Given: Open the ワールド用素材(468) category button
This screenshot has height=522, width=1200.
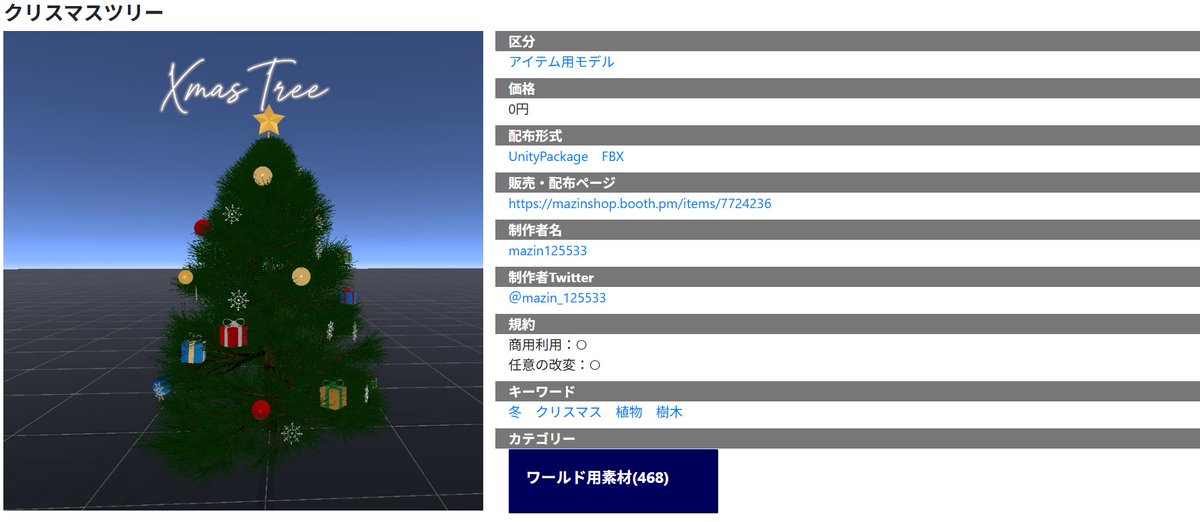Looking at the screenshot, I should tap(613, 481).
